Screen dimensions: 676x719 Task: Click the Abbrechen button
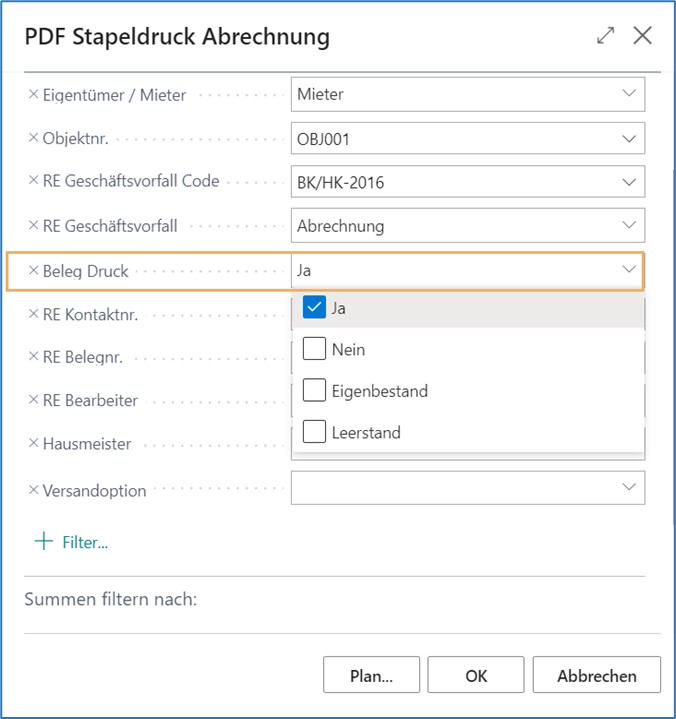point(596,675)
